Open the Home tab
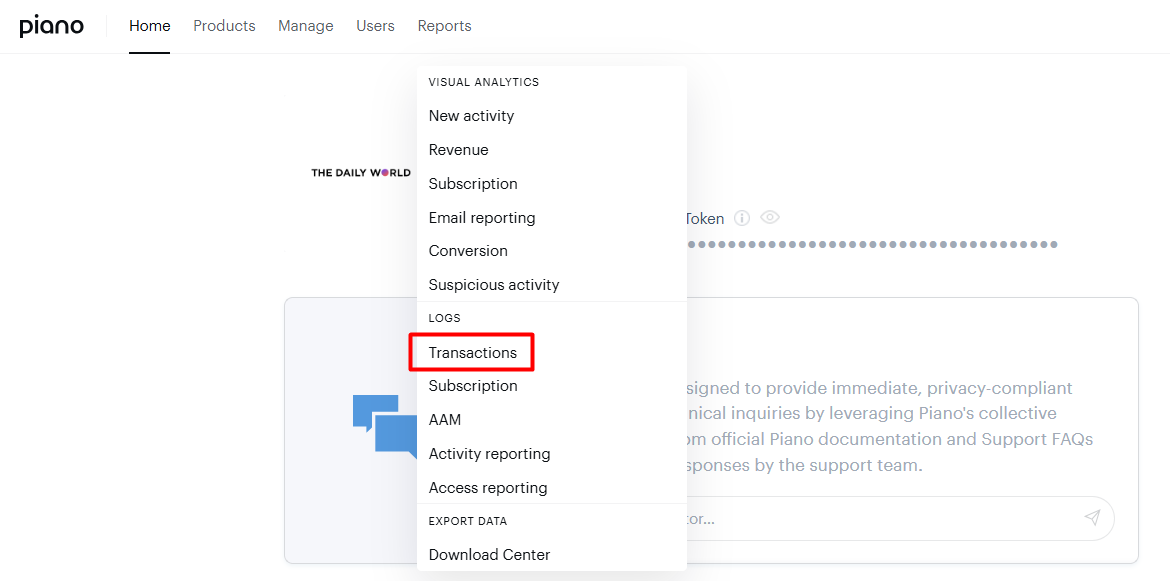1170x581 pixels. [x=150, y=26]
